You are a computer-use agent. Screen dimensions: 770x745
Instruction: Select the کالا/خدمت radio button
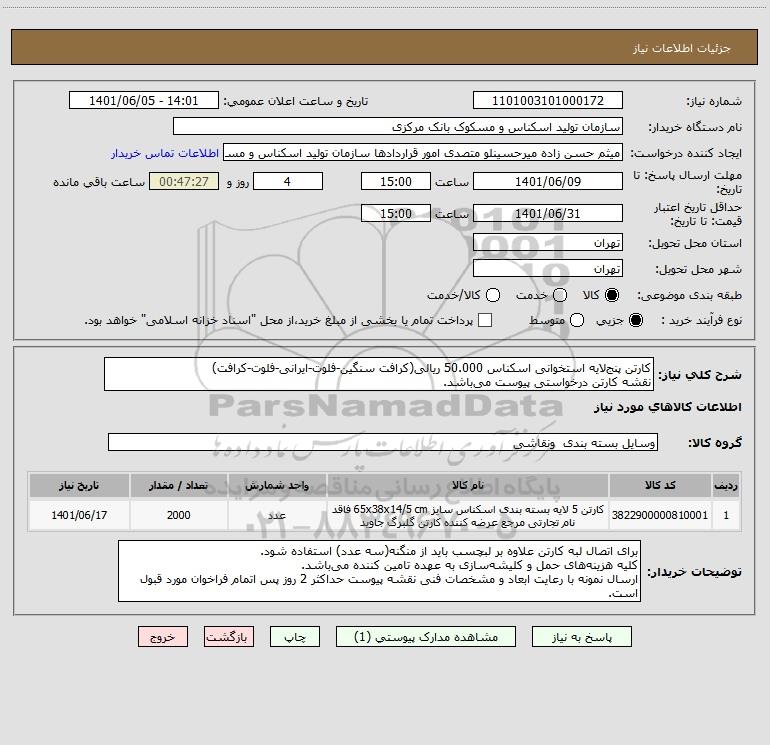493,295
